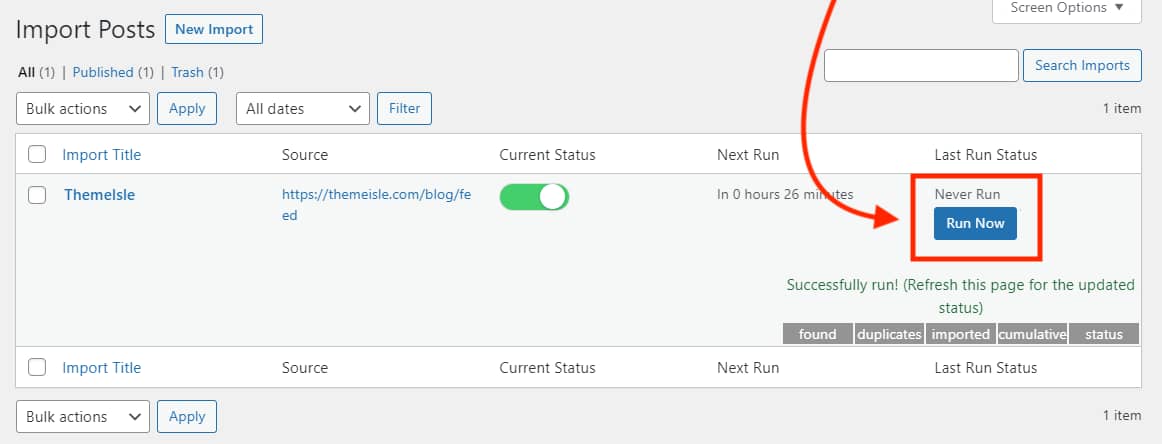
Task: Click 'In 0 hours 26 minutes' text
Action: [x=785, y=194]
